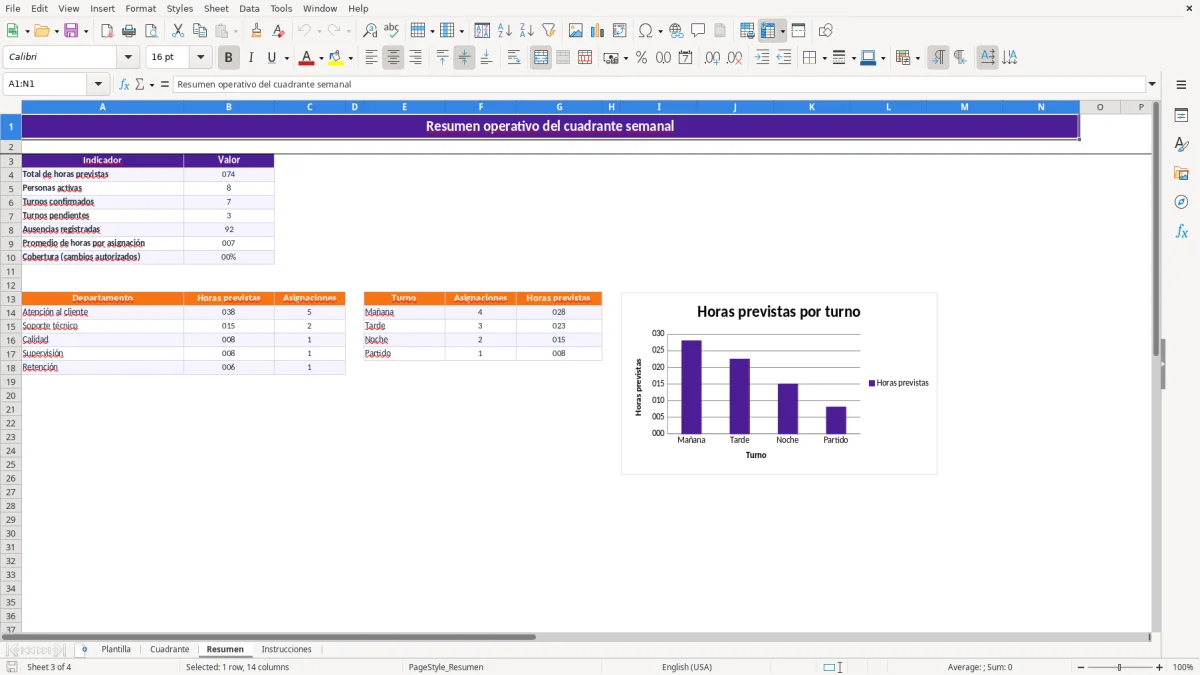Toggle Wrap Text
The width and height of the screenshot is (1200, 675).
tap(514, 58)
